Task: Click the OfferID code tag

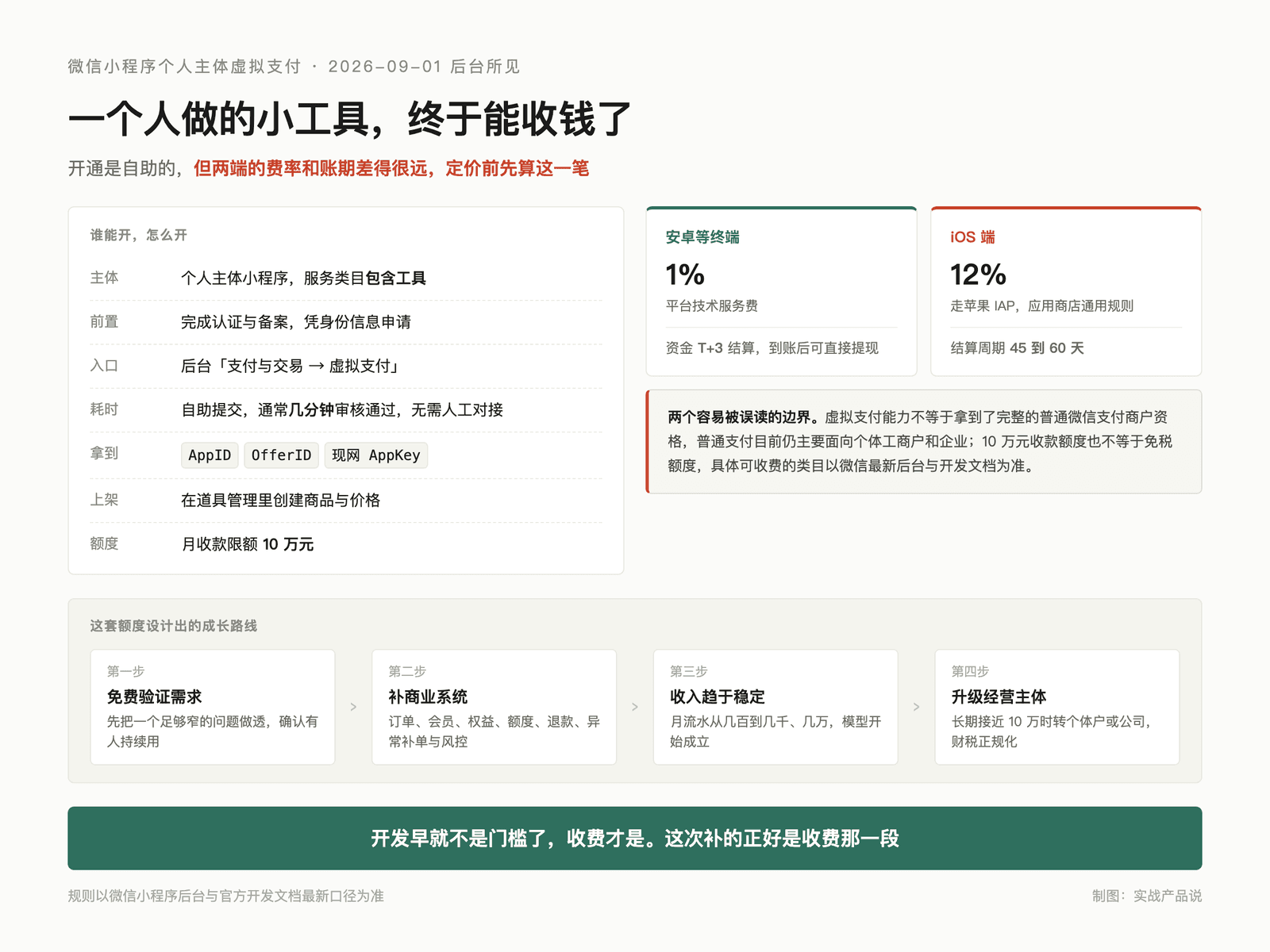Action: (x=281, y=455)
